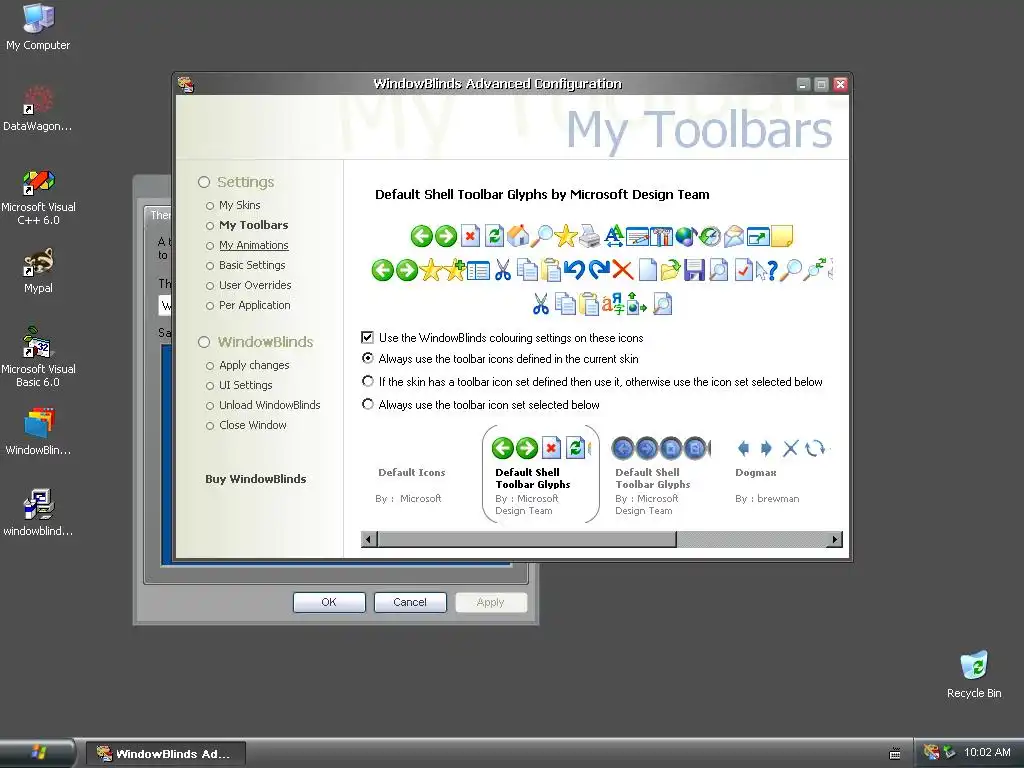Click WindowBlinds icon in system tray
This screenshot has height=768, width=1024.
[931, 752]
